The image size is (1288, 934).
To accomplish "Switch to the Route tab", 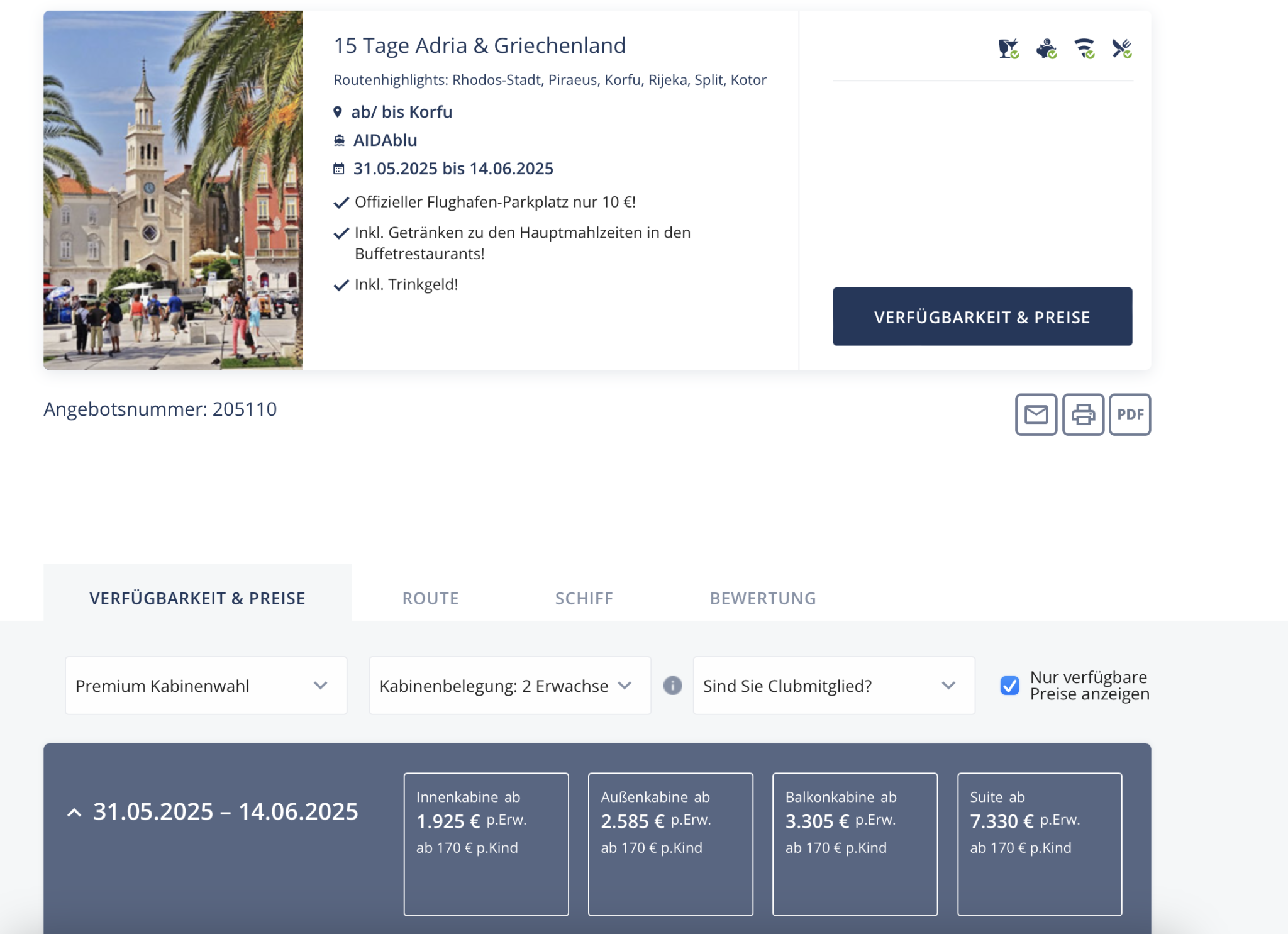I will [x=430, y=598].
